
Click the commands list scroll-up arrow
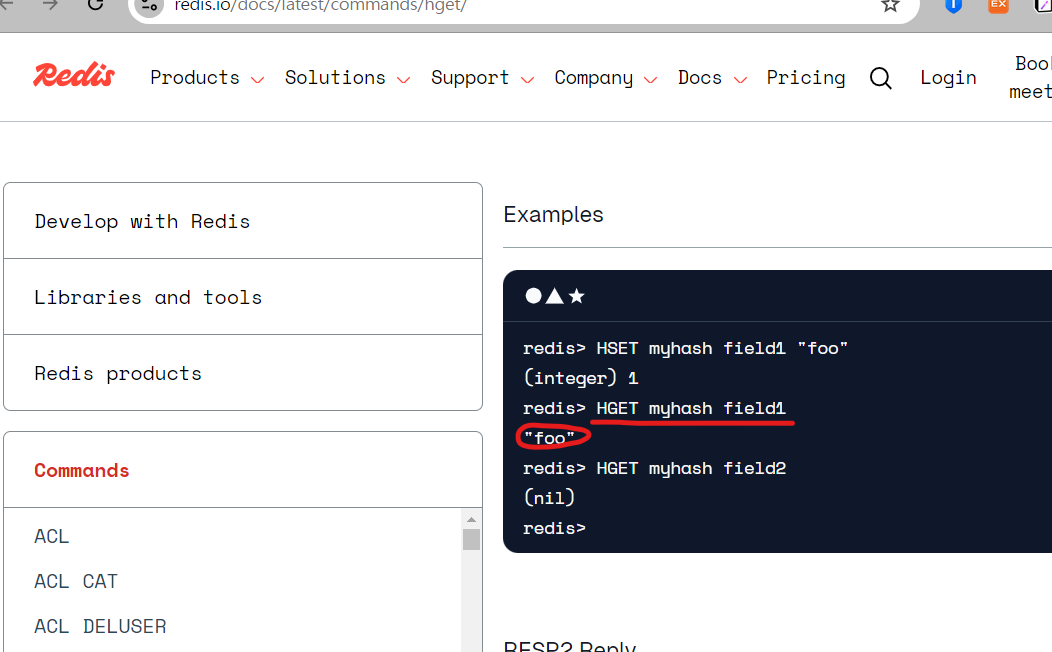tap(471, 520)
